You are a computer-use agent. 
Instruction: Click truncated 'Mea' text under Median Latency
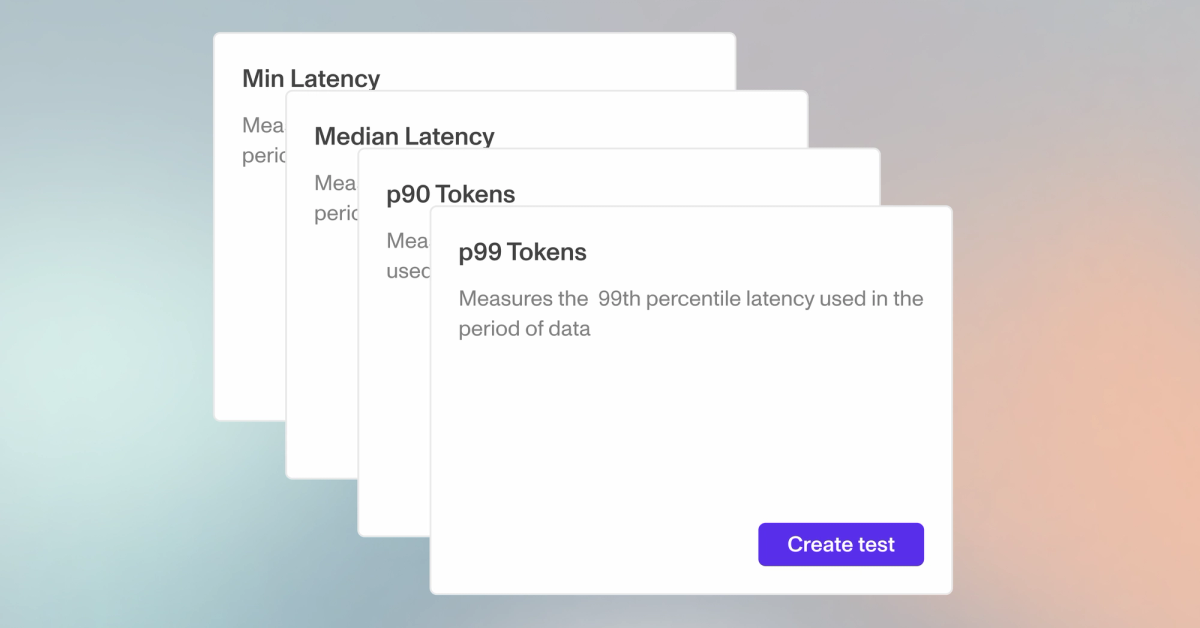coord(336,183)
